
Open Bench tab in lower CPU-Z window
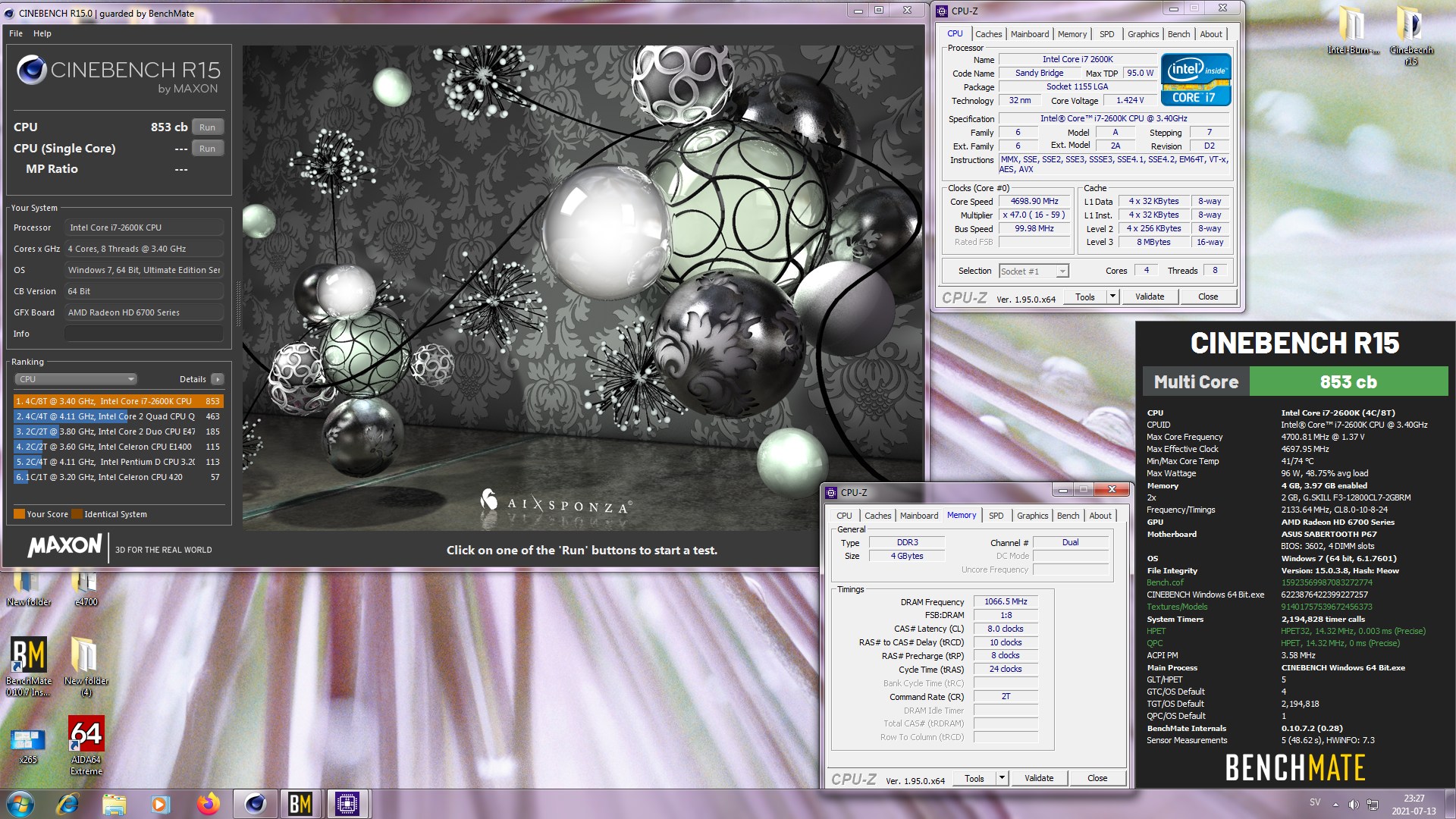click(x=1068, y=516)
